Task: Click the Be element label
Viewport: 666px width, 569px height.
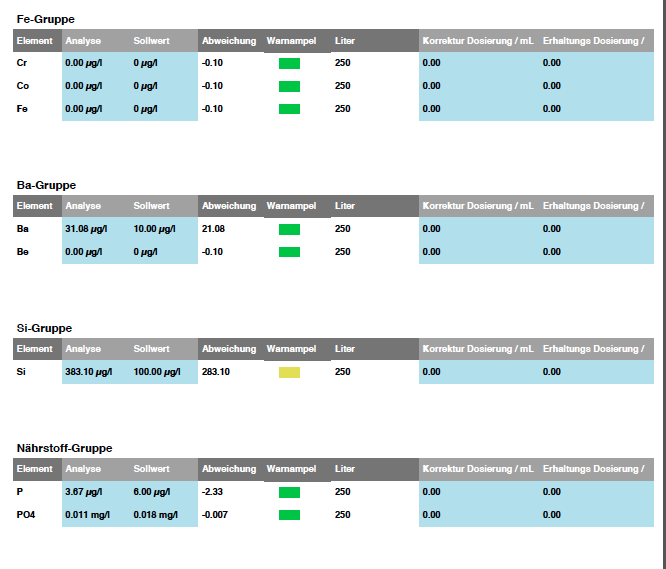Action: tap(23, 252)
